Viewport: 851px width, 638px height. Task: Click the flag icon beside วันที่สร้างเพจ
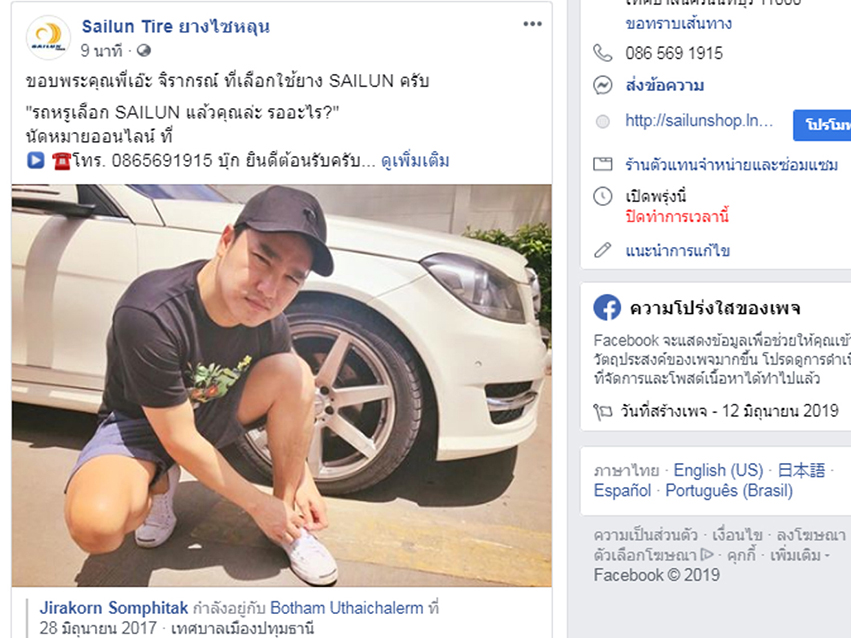click(602, 411)
